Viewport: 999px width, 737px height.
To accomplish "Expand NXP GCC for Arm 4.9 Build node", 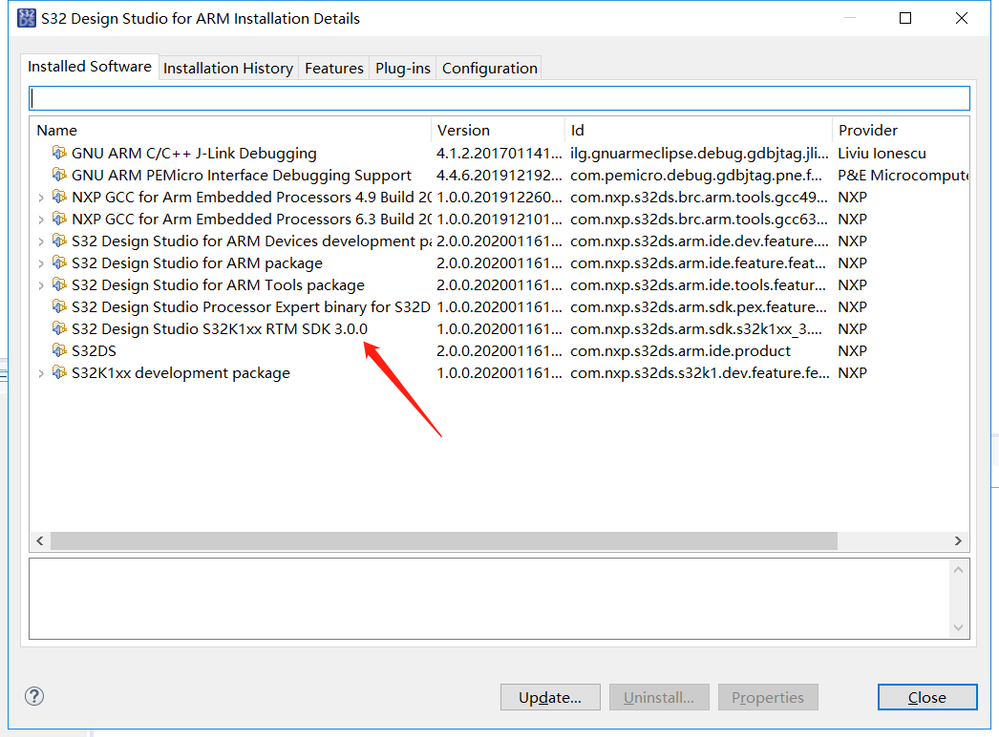I will 41,197.
